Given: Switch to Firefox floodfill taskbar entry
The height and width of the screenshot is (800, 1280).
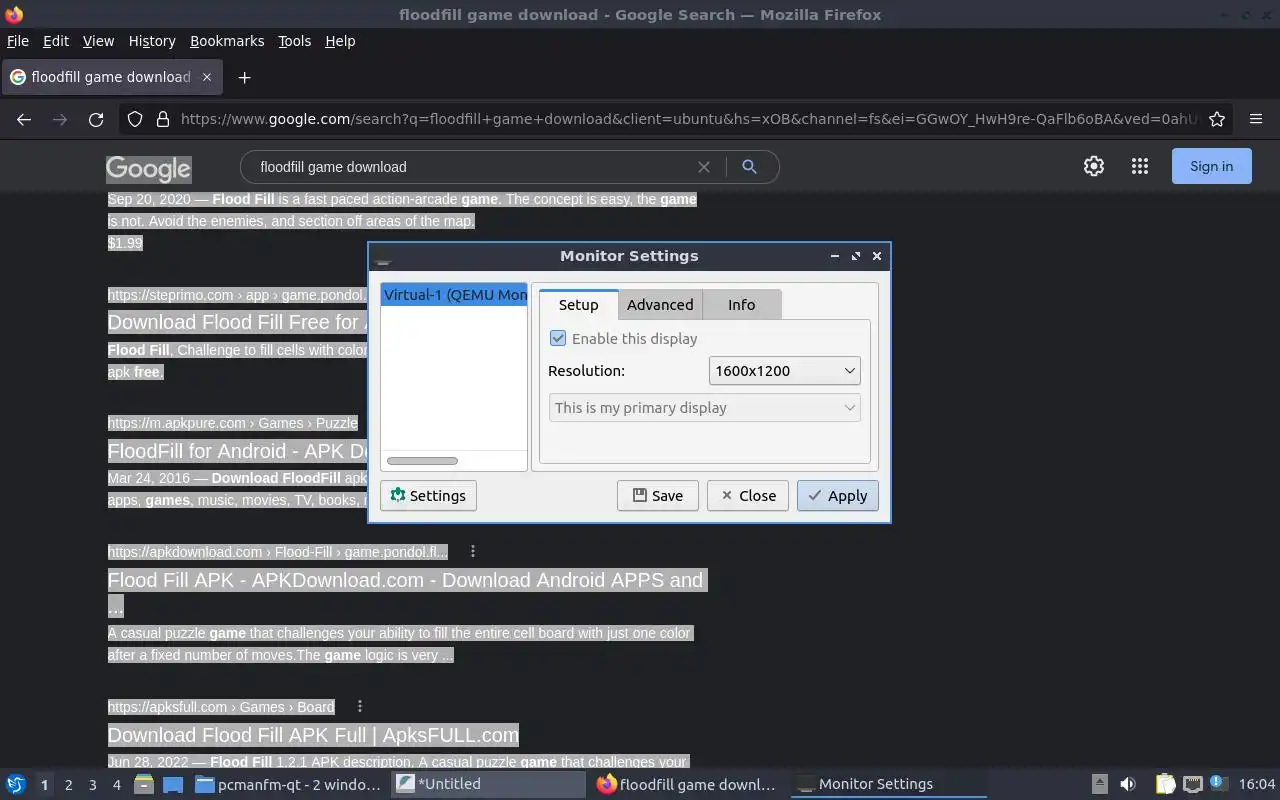Looking at the screenshot, I should pos(688,784).
